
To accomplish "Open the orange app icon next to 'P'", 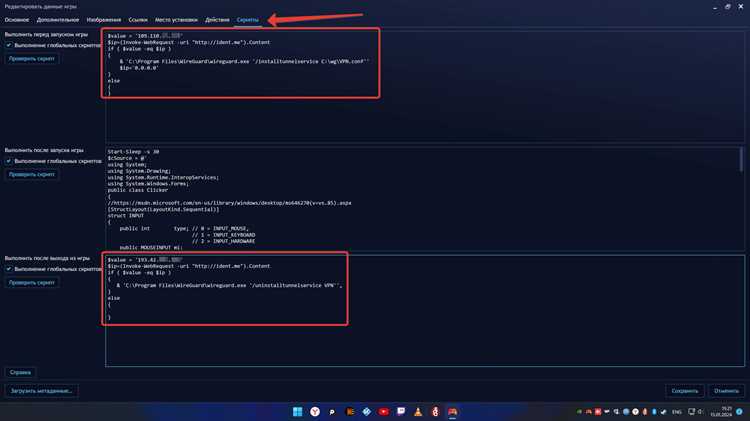I will tap(350, 411).
